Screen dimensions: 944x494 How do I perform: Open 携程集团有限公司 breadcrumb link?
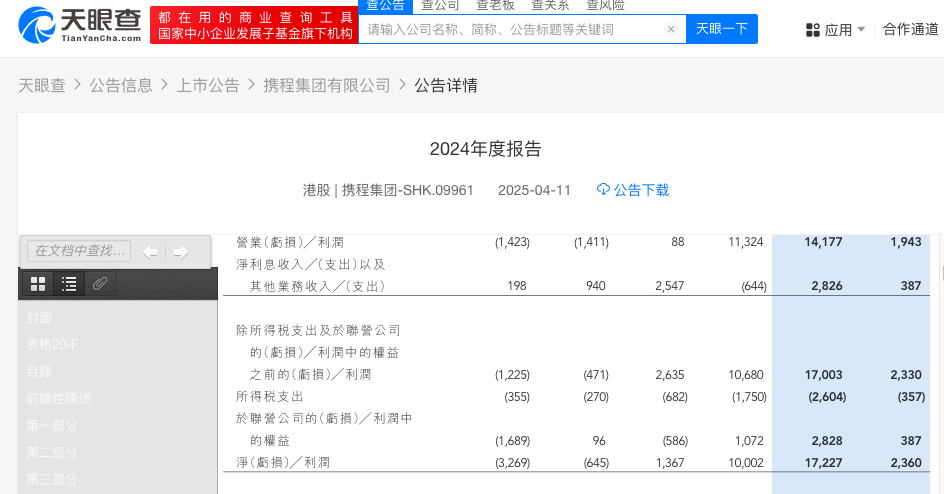[327, 85]
